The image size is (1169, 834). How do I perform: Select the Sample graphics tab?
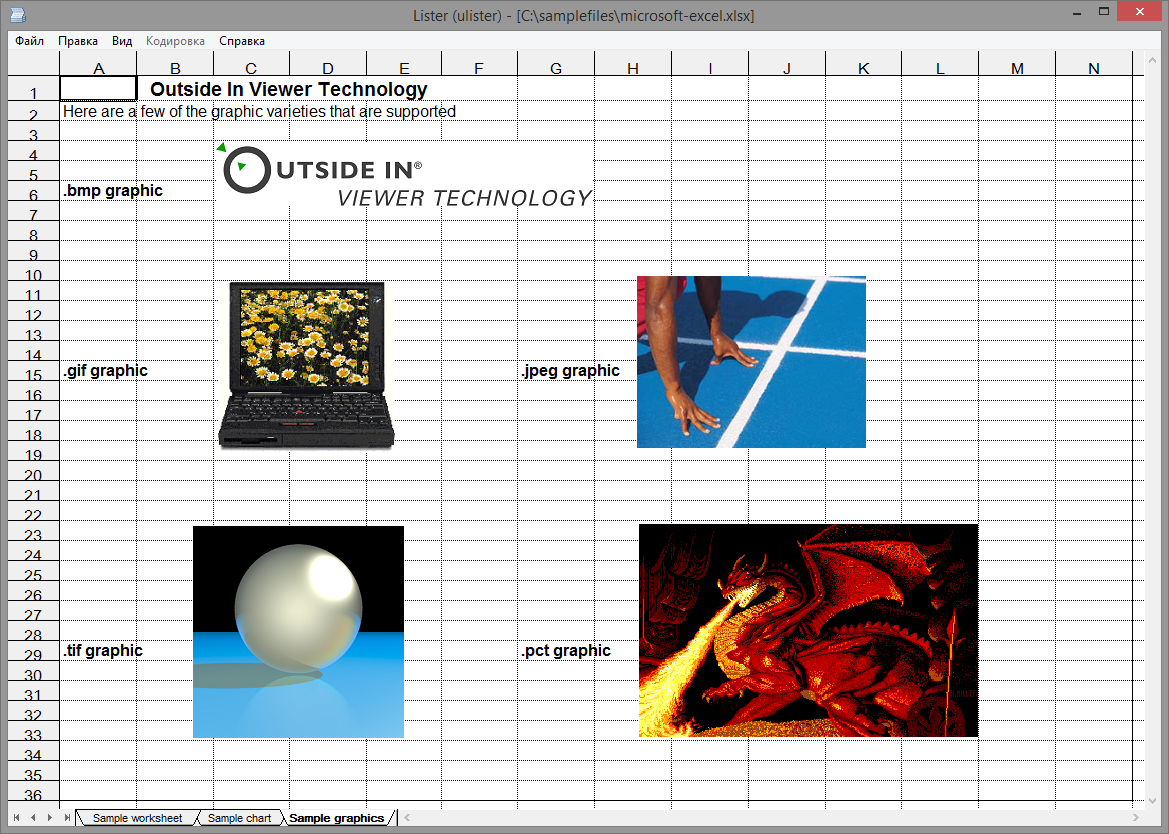[x=336, y=818]
